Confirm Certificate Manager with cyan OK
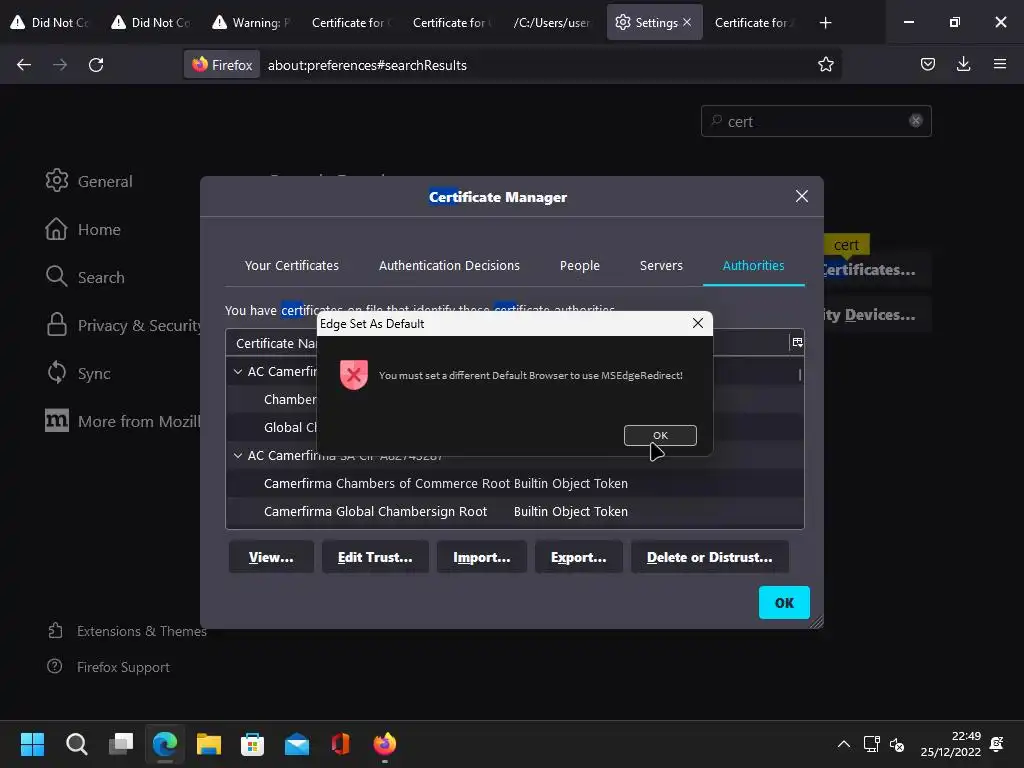 click(784, 603)
